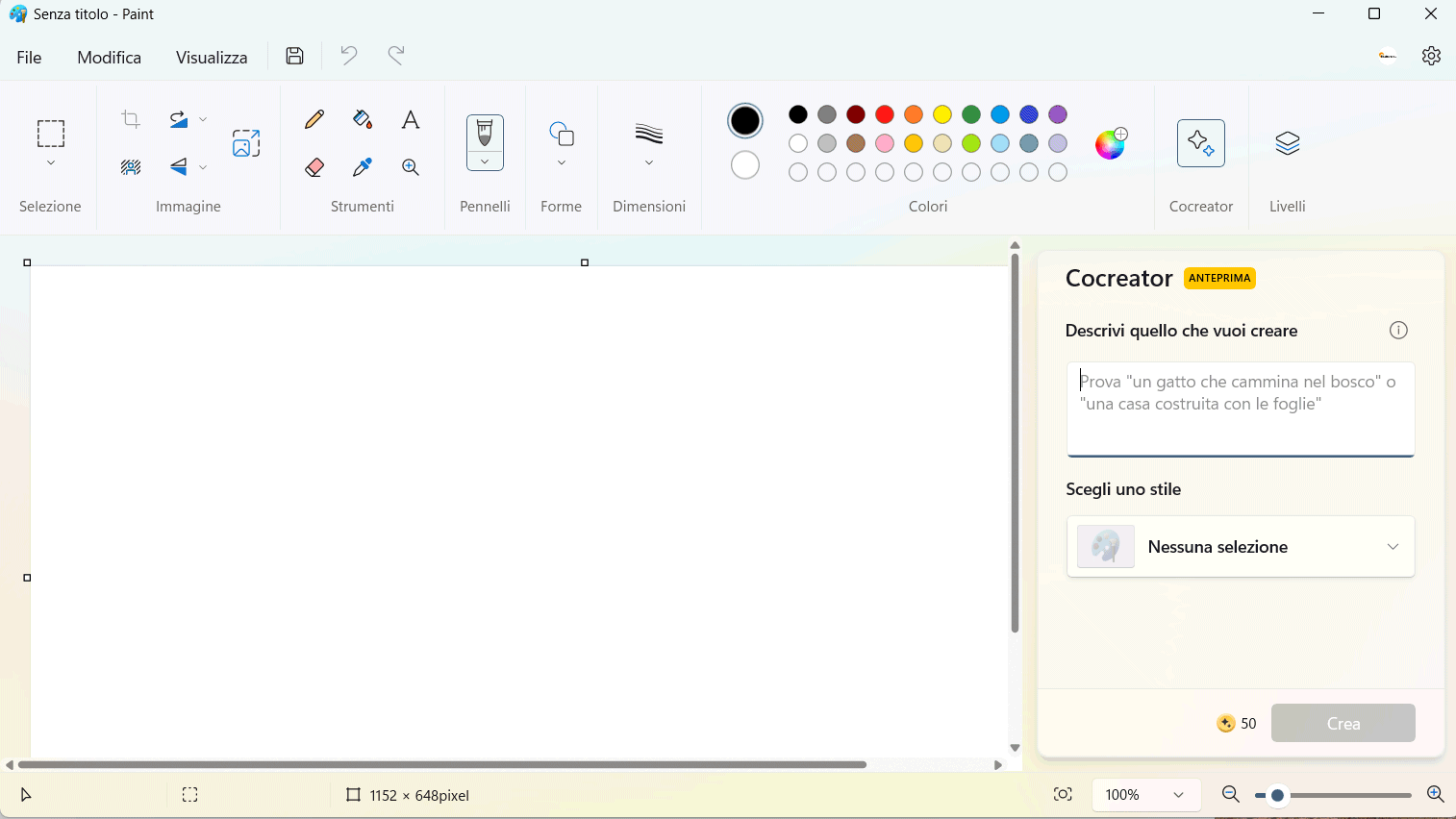Click the user account avatar
The height and width of the screenshot is (819, 1456).
point(1388,56)
